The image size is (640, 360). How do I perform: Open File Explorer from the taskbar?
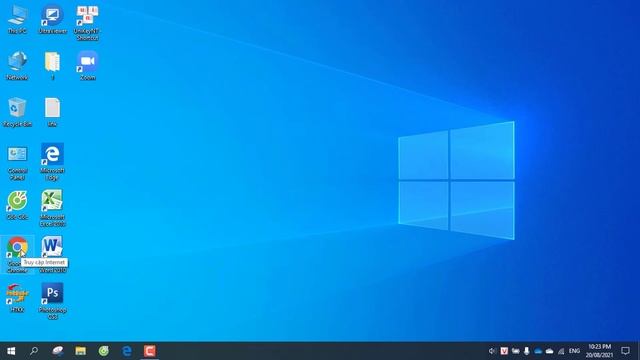point(80,351)
